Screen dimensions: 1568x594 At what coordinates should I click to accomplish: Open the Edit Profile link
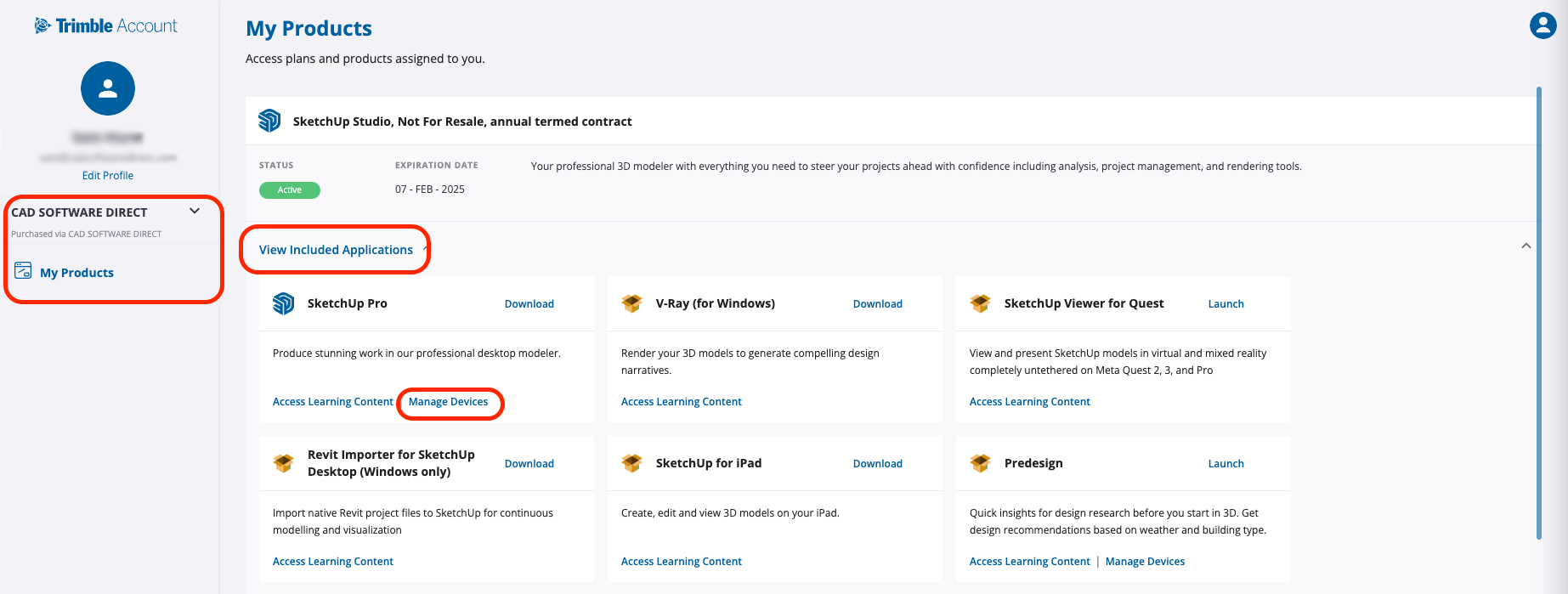[108, 176]
